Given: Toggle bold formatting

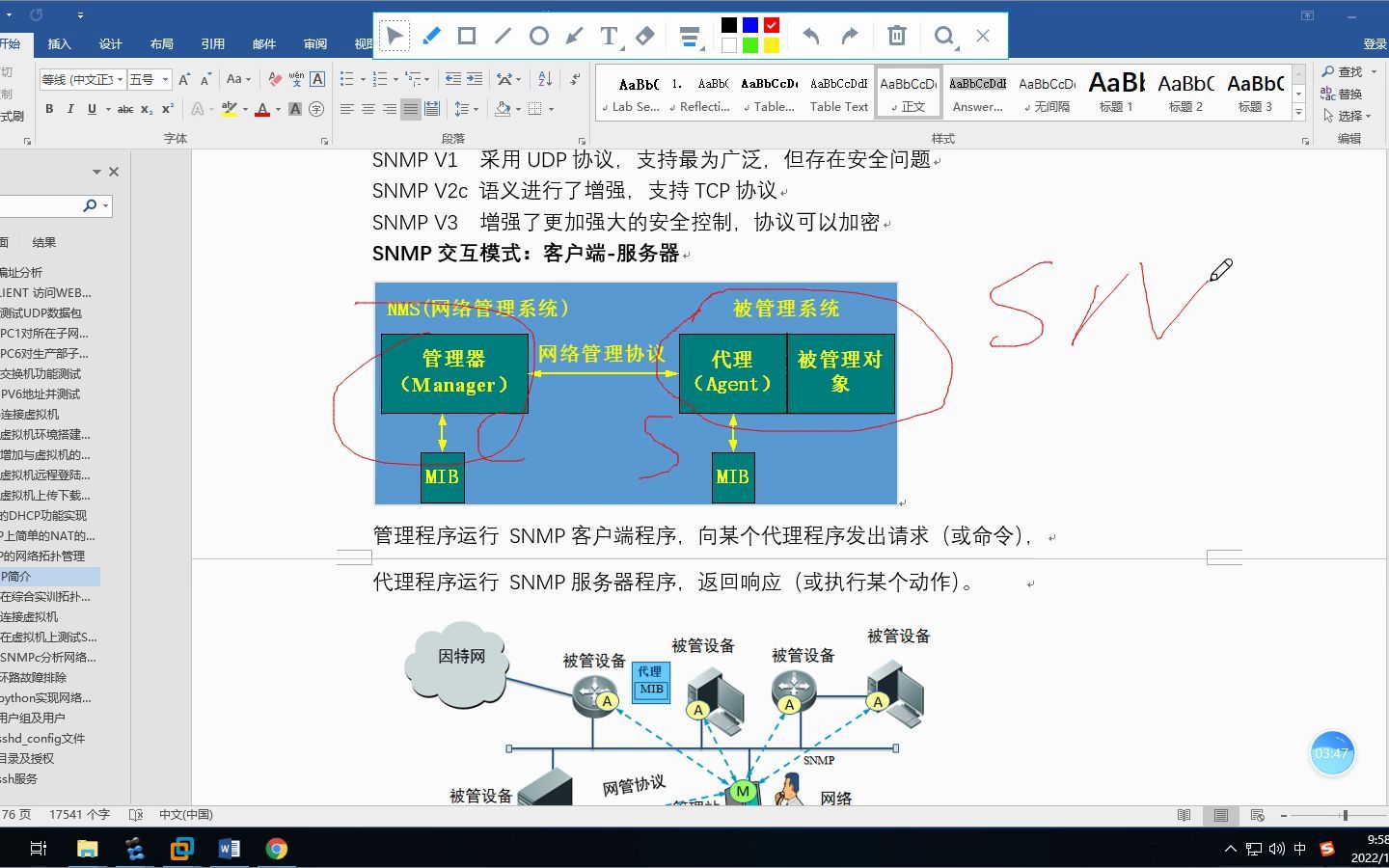Looking at the screenshot, I should click(49, 109).
